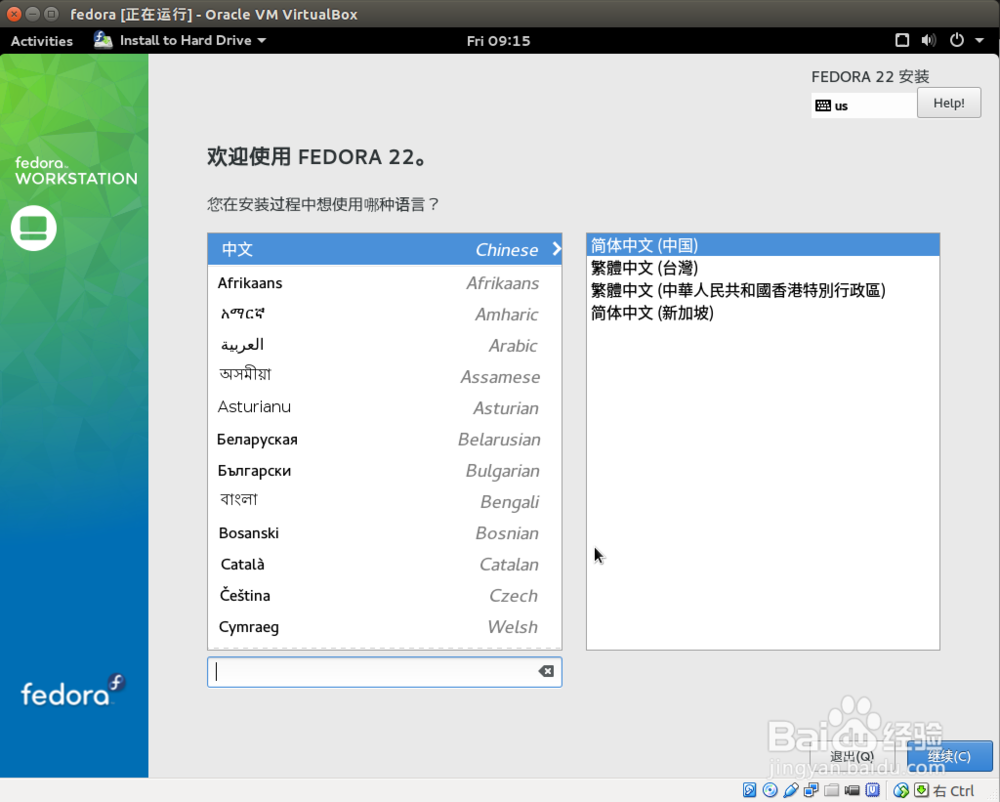Select Čeština (Czech) language
1000x802 pixels.
click(385, 595)
